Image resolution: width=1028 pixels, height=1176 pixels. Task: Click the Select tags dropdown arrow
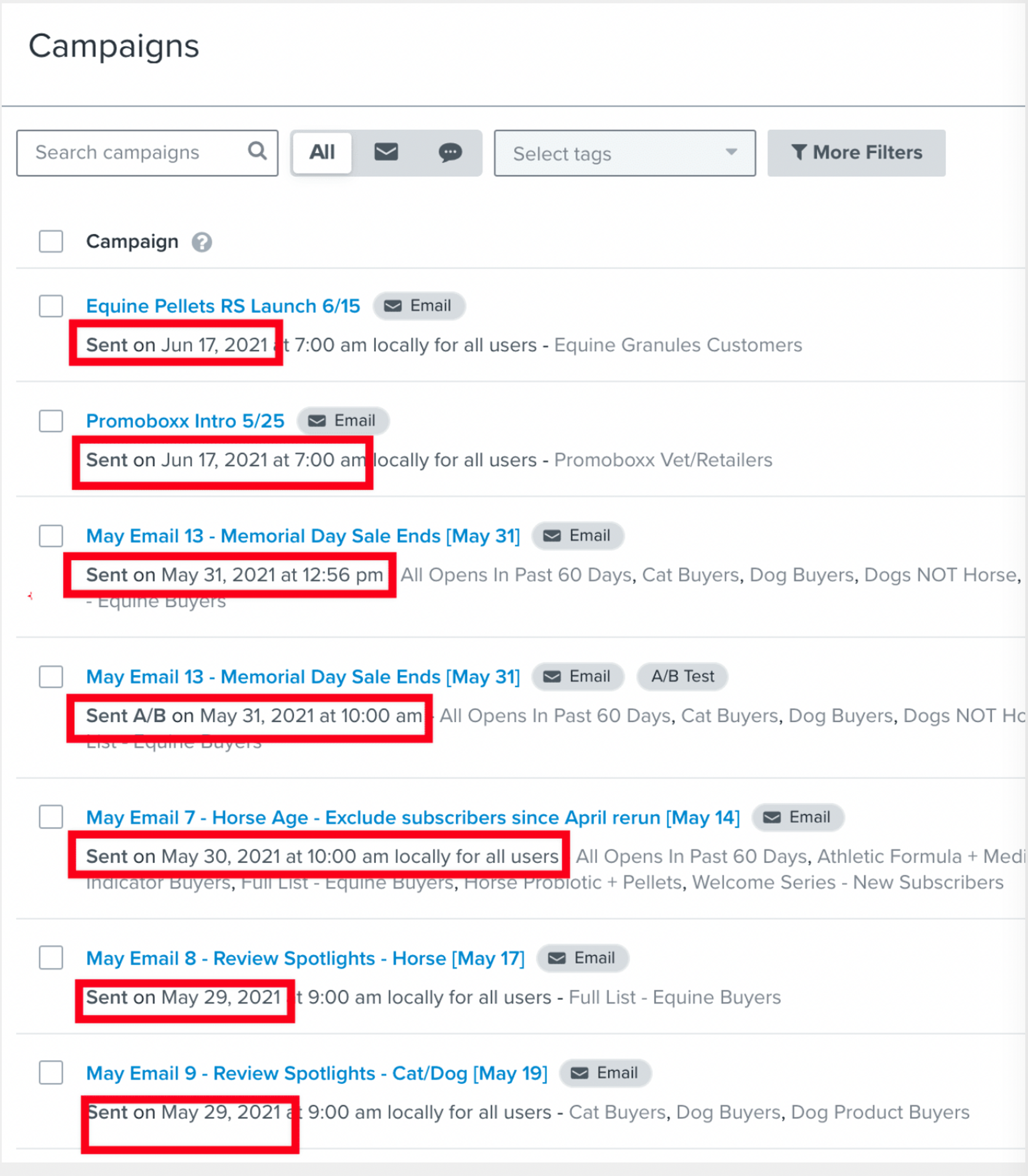731,152
